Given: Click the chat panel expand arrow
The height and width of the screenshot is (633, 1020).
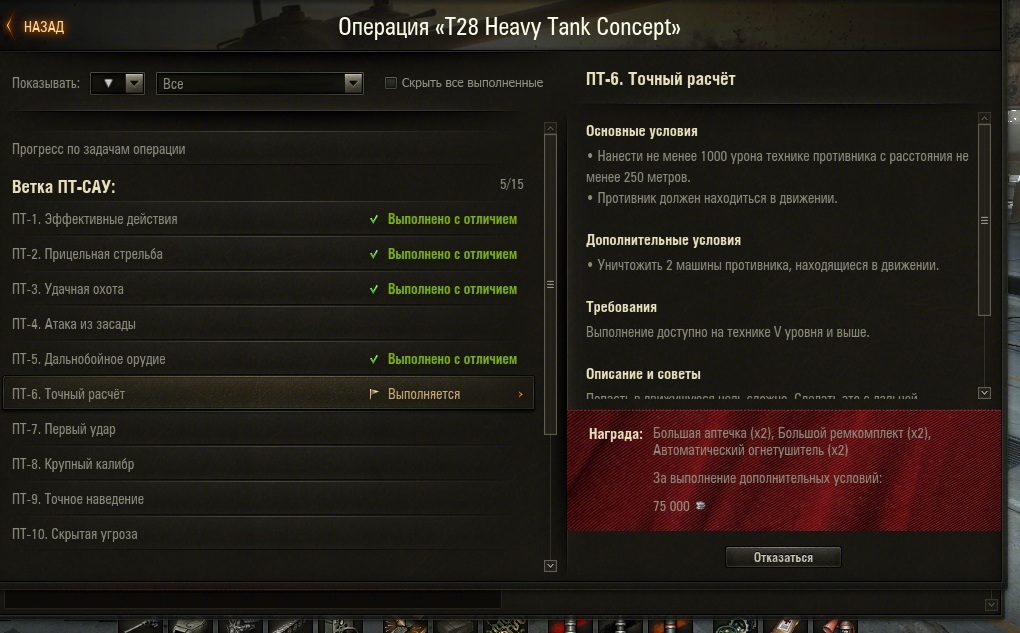Looking at the screenshot, I should click(x=991, y=605).
